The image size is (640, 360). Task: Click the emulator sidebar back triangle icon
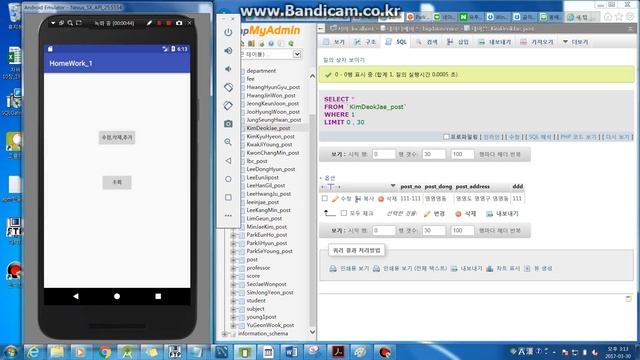228,161
